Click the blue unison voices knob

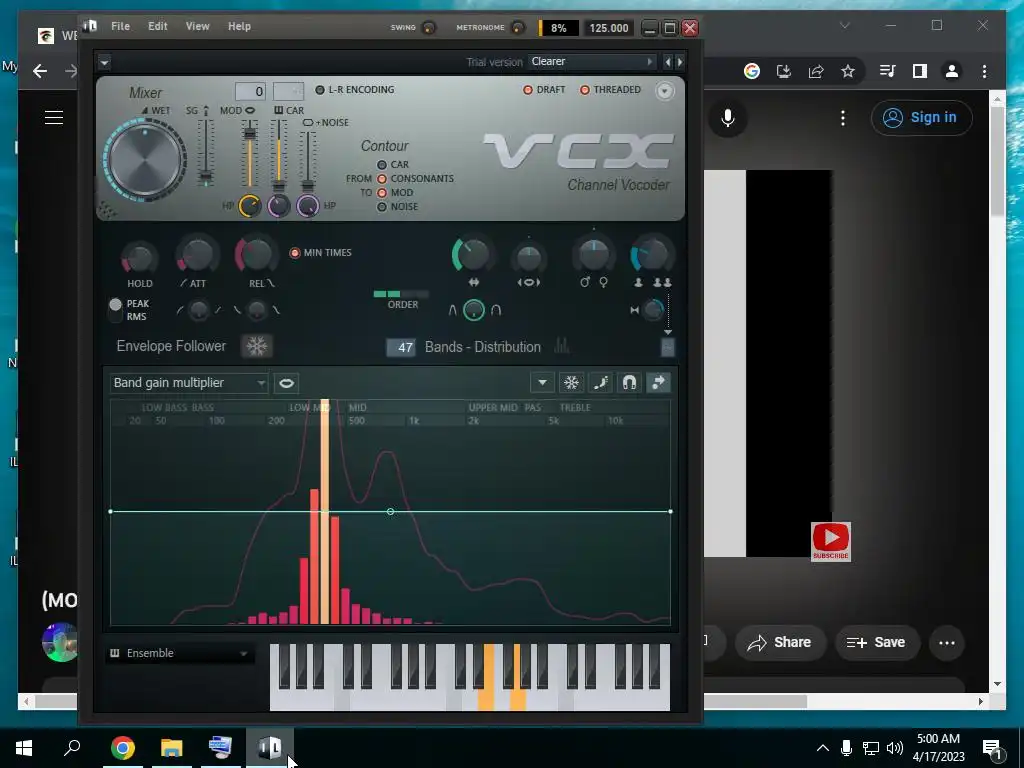click(651, 255)
